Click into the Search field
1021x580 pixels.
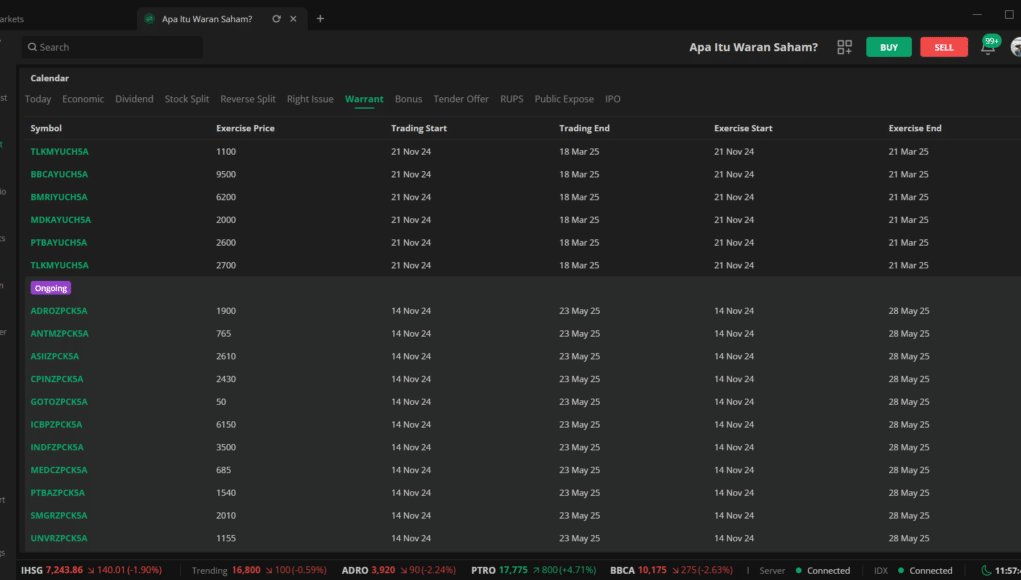112,47
